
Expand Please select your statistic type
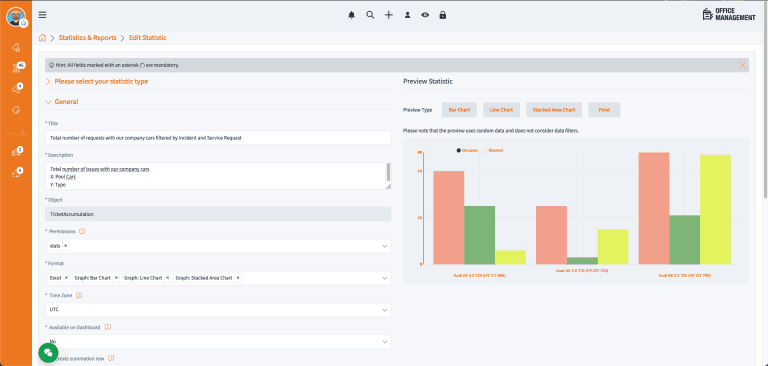click(96, 82)
